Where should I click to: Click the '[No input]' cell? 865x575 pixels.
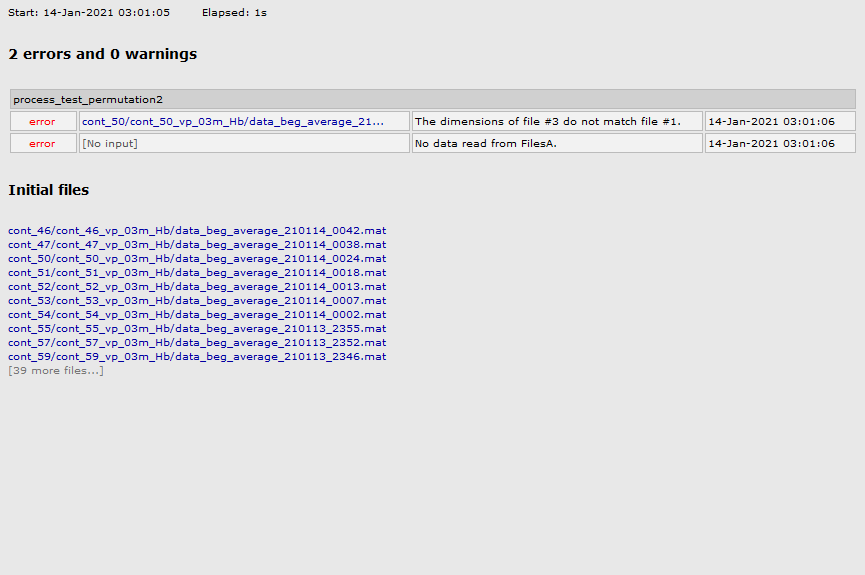[x=244, y=143]
